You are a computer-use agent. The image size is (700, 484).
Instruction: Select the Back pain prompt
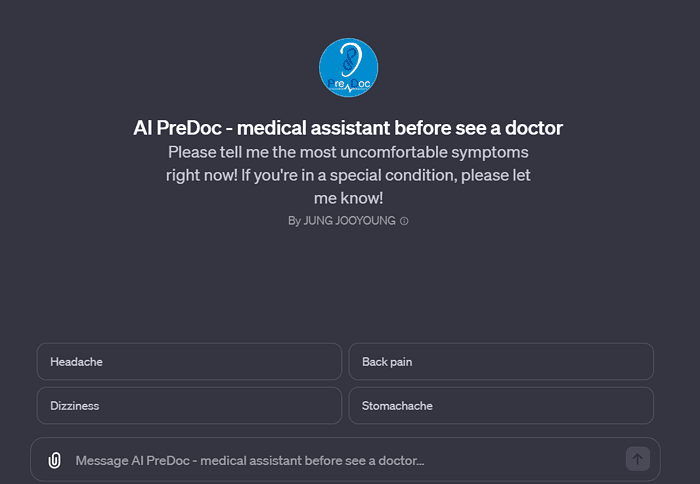click(x=501, y=362)
